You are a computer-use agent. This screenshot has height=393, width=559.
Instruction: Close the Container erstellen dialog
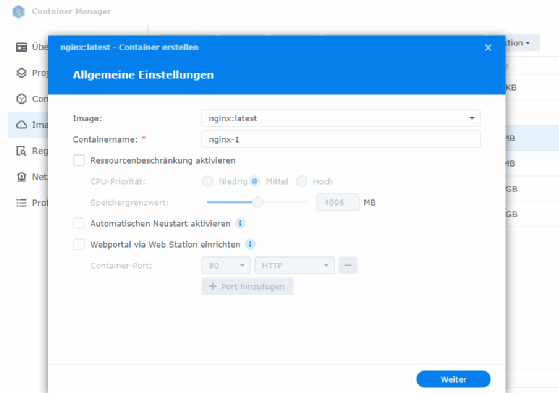coord(488,47)
